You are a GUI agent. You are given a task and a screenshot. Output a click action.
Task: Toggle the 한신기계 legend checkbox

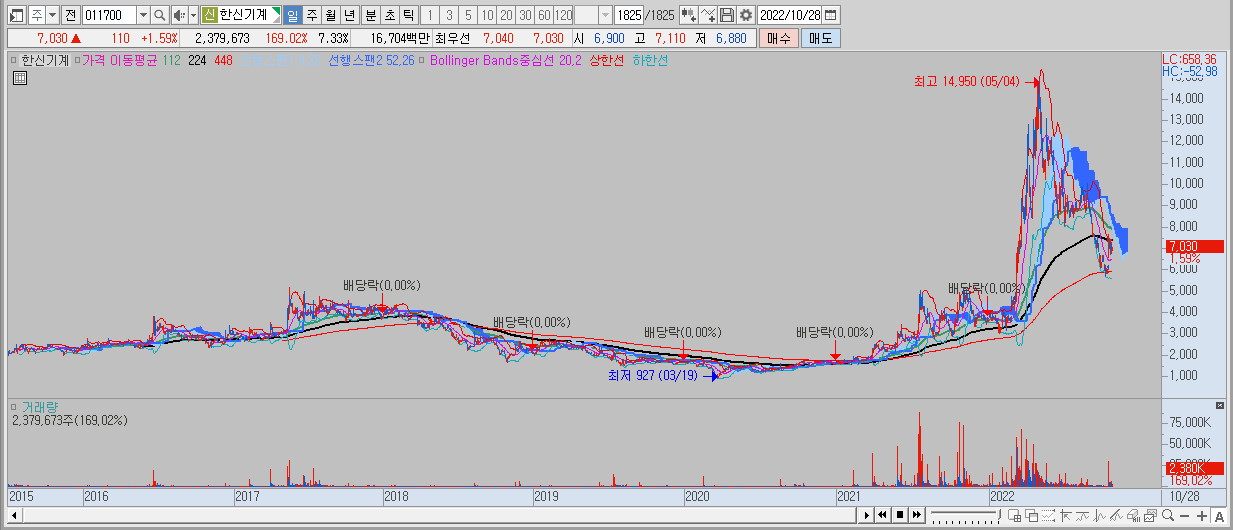coord(14,60)
